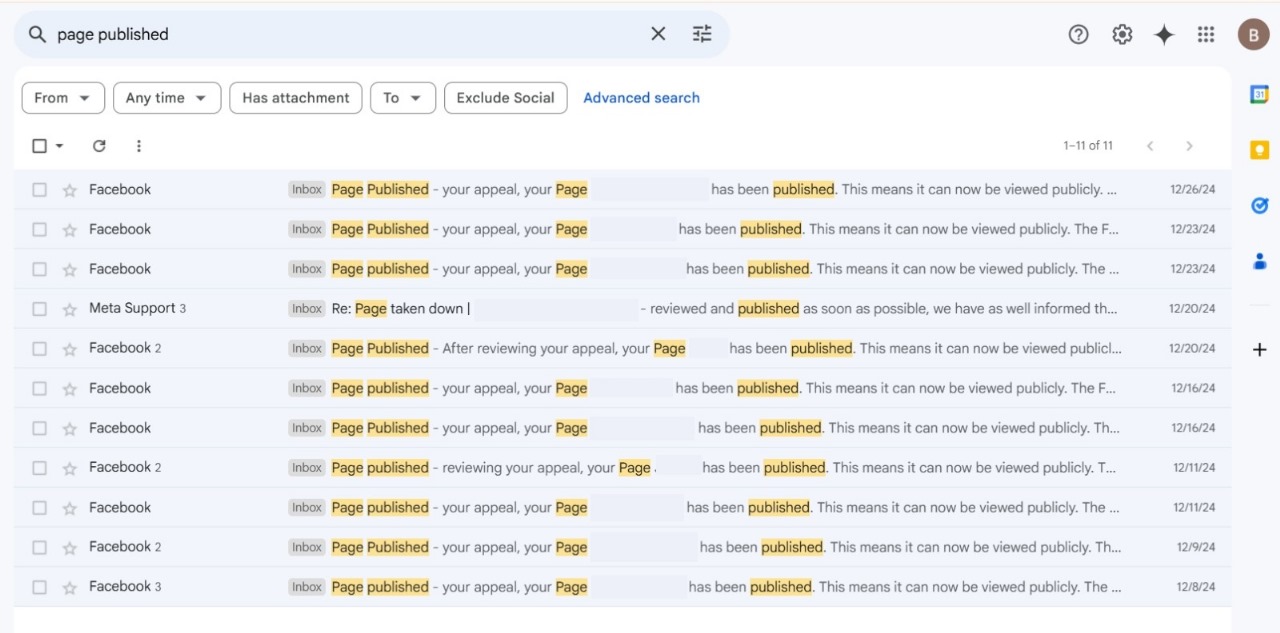Clear the search with the X icon
The height and width of the screenshot is (633, 1280).
[x=658, y=34]
